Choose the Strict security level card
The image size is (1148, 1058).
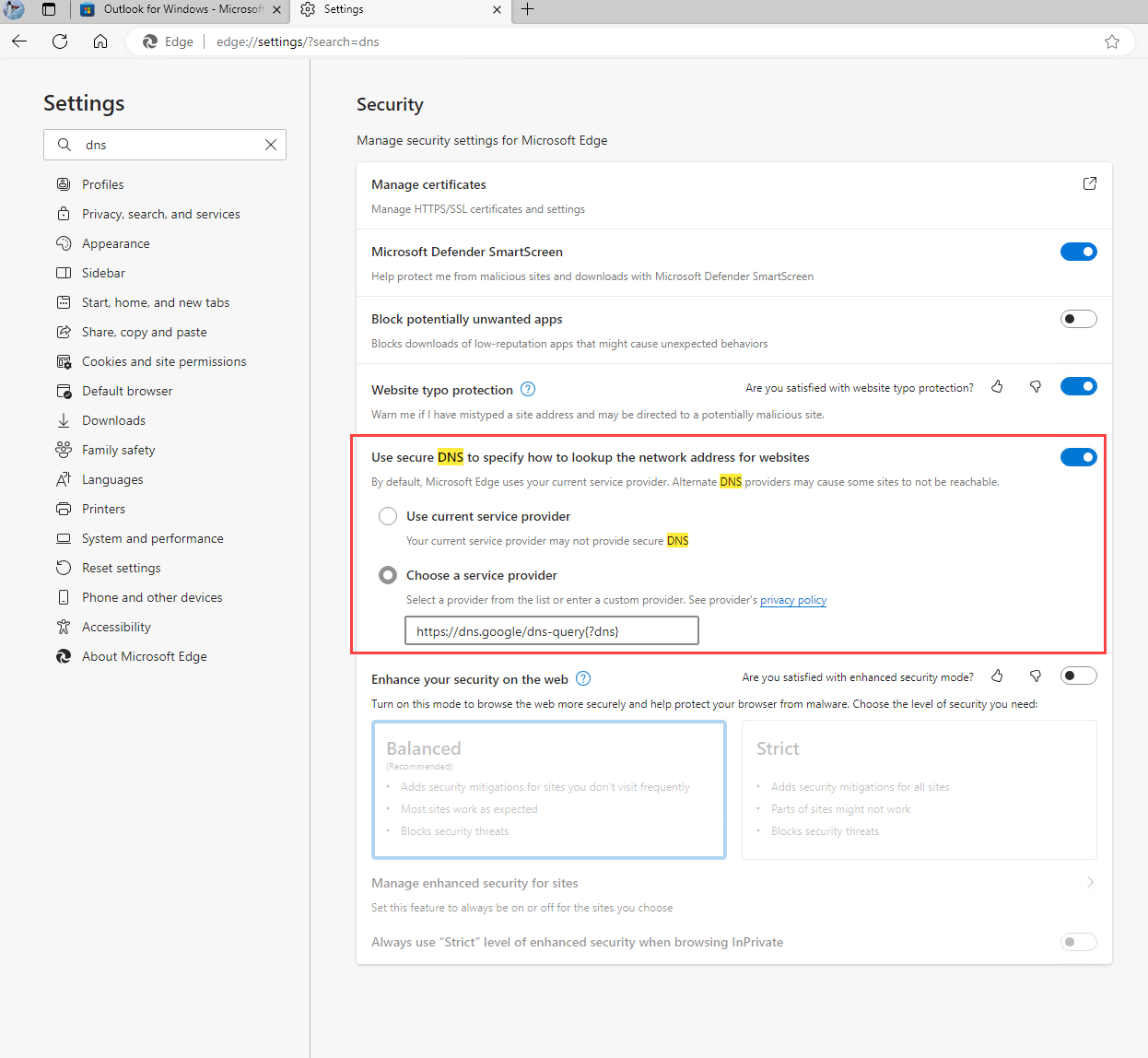[x=920, y=790]
